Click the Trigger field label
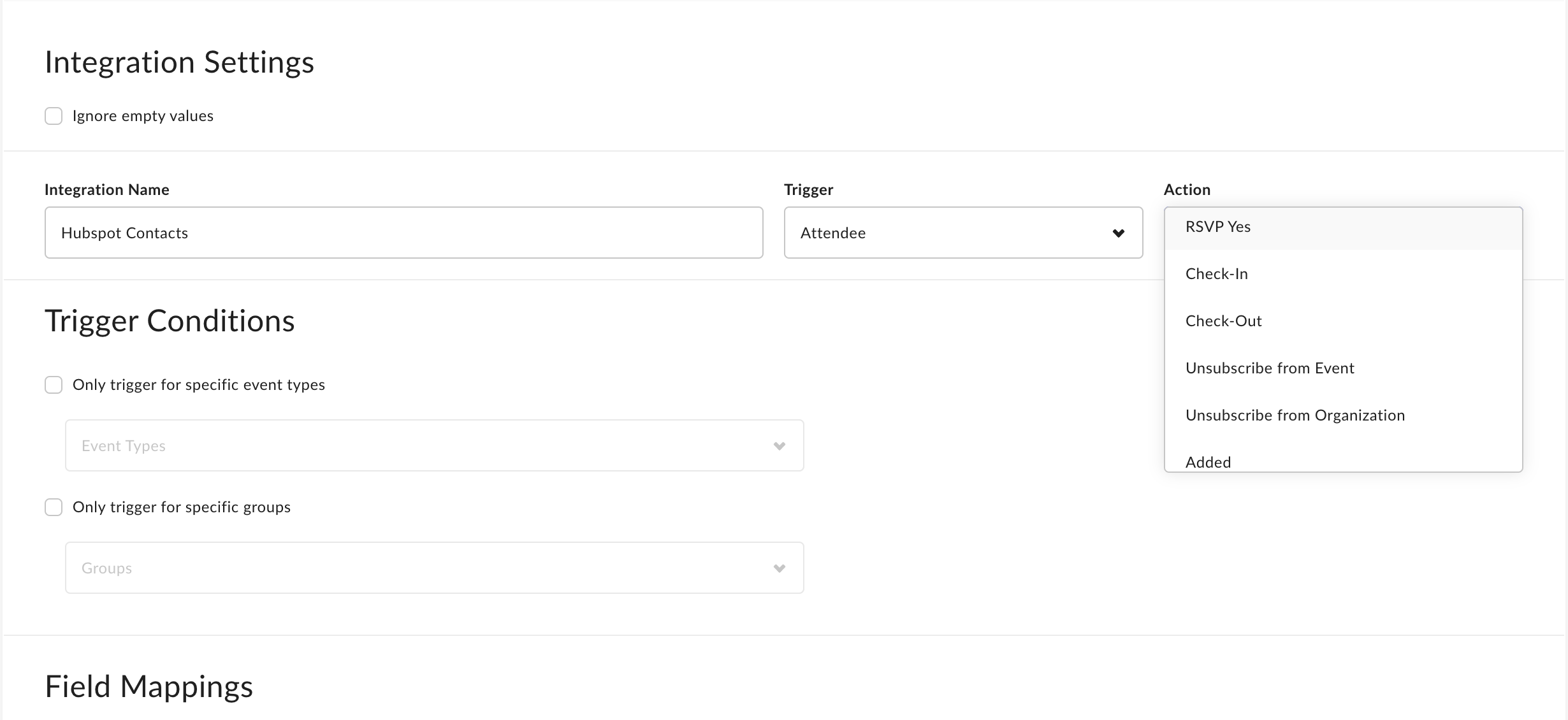This screenshot has height=720, width=1568. click(x=808, y=190)
